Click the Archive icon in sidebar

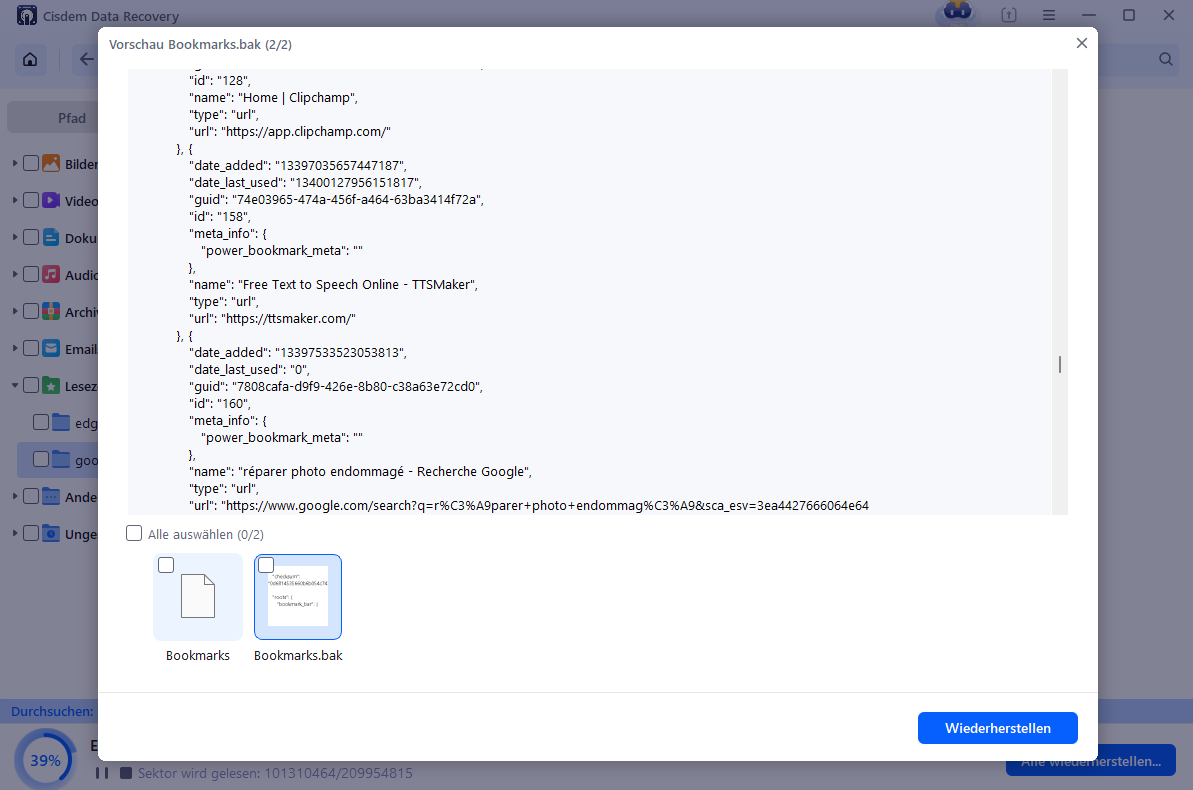click(51, 311)
